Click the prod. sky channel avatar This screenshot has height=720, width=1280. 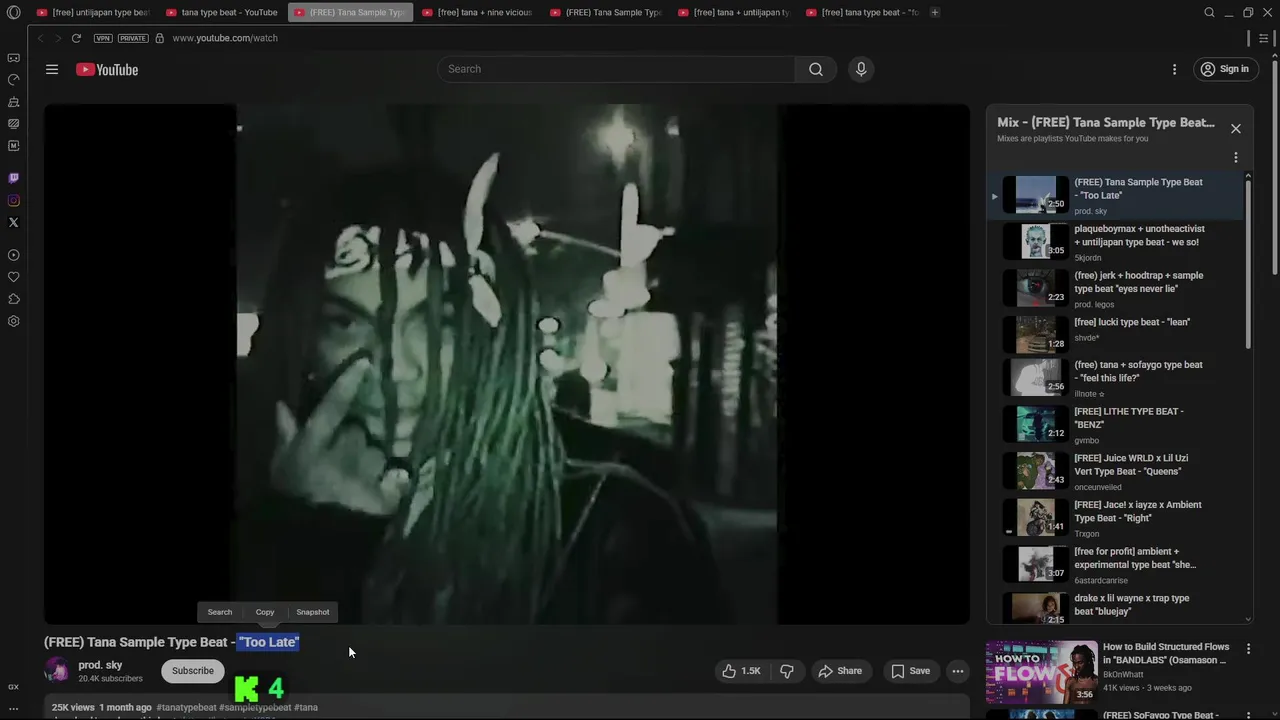click(x=57, y=671)
